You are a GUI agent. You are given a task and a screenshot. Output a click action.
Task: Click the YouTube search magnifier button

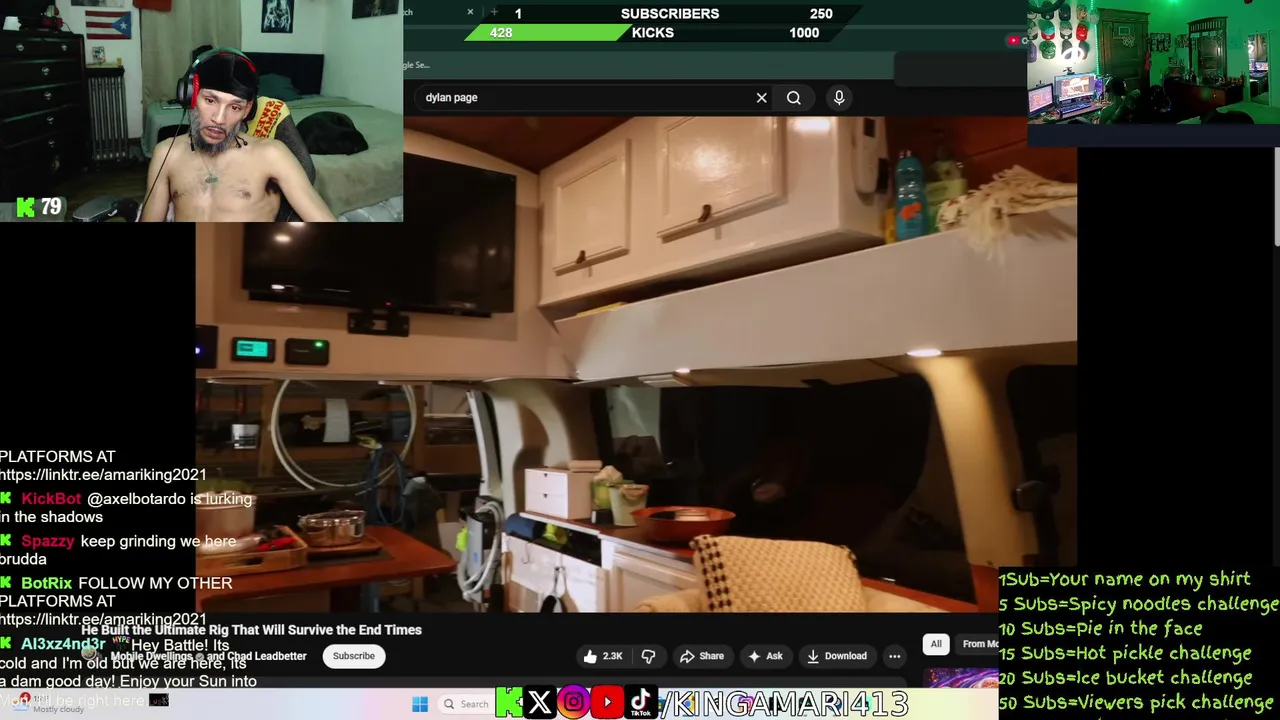[794, 98]
